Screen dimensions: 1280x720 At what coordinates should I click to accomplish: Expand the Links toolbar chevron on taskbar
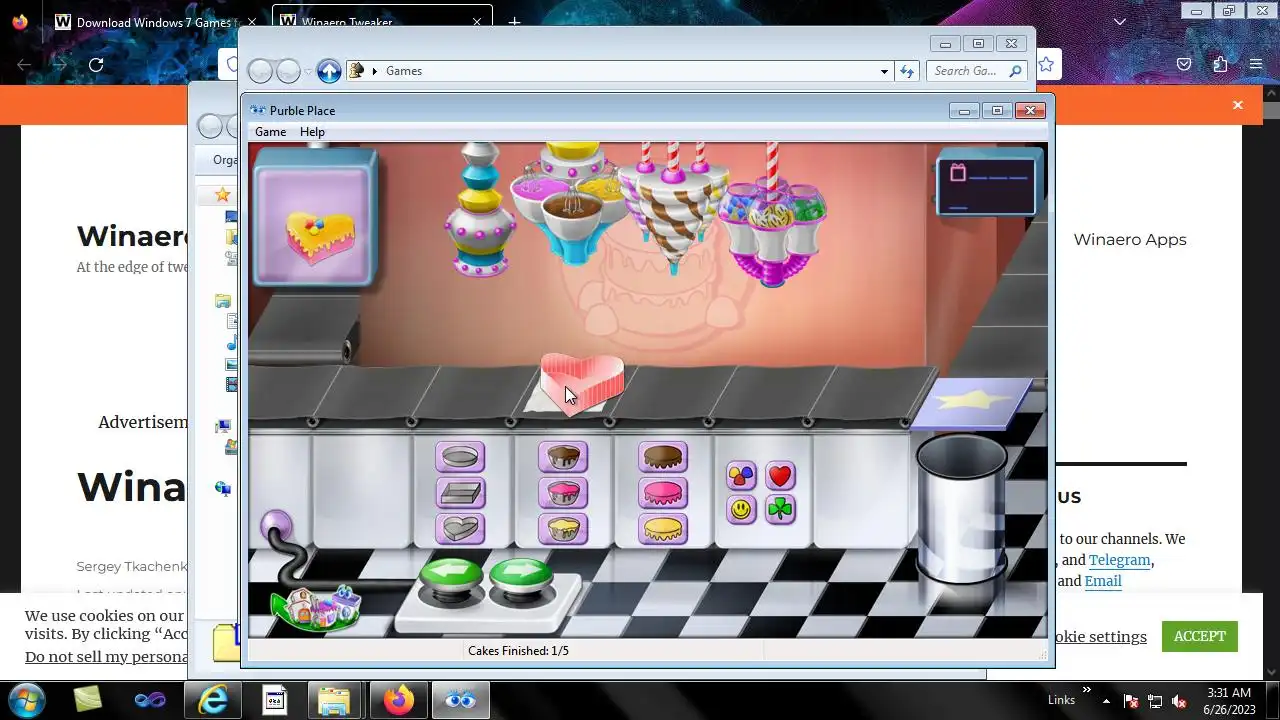pyautogui.click(x=1087, y=691)
